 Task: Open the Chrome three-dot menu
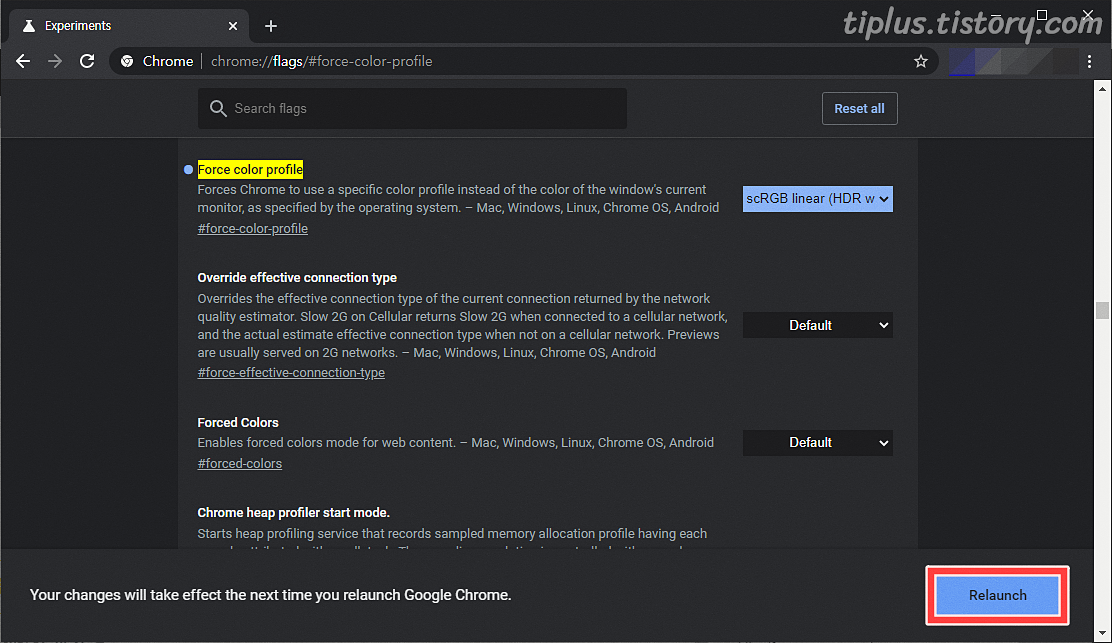click(x=1089, y=62)
